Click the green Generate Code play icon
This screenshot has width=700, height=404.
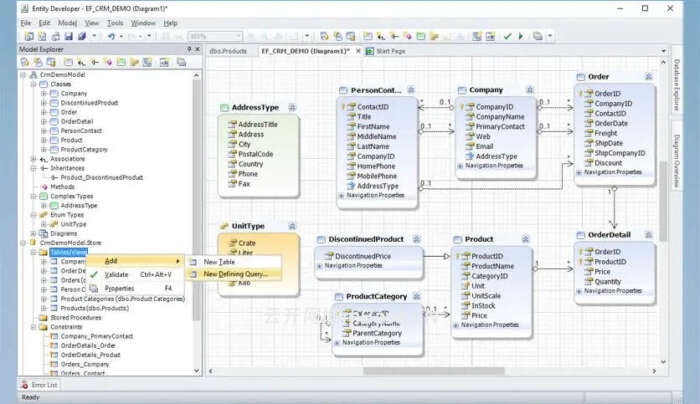pos(522,36)
